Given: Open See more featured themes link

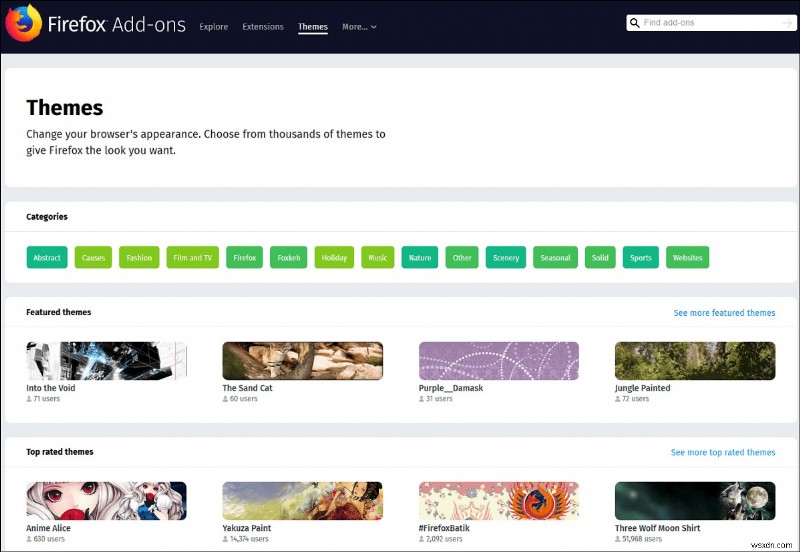Looking at the screenshot, I should pos(724,313).
